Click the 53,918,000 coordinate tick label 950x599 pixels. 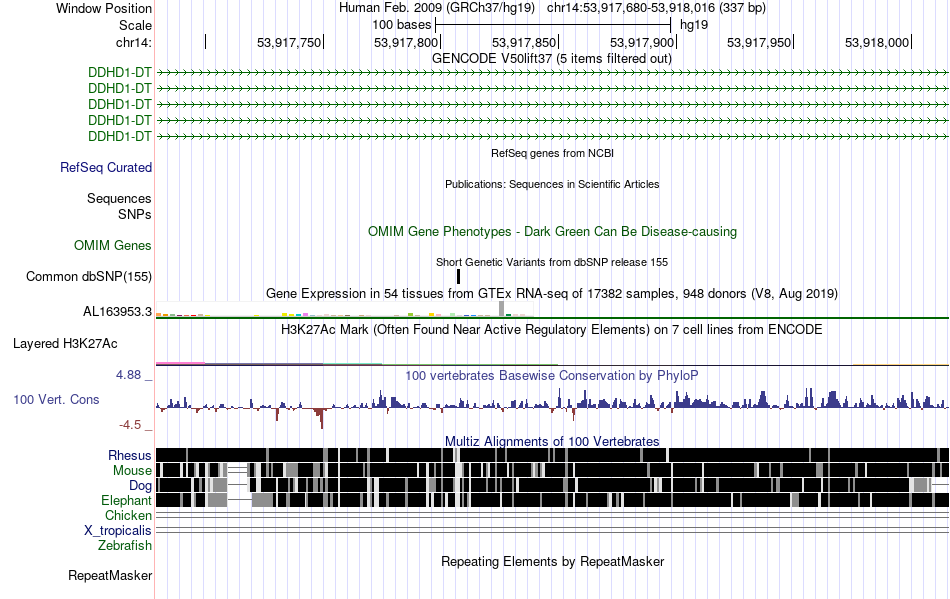pos(877,42)
